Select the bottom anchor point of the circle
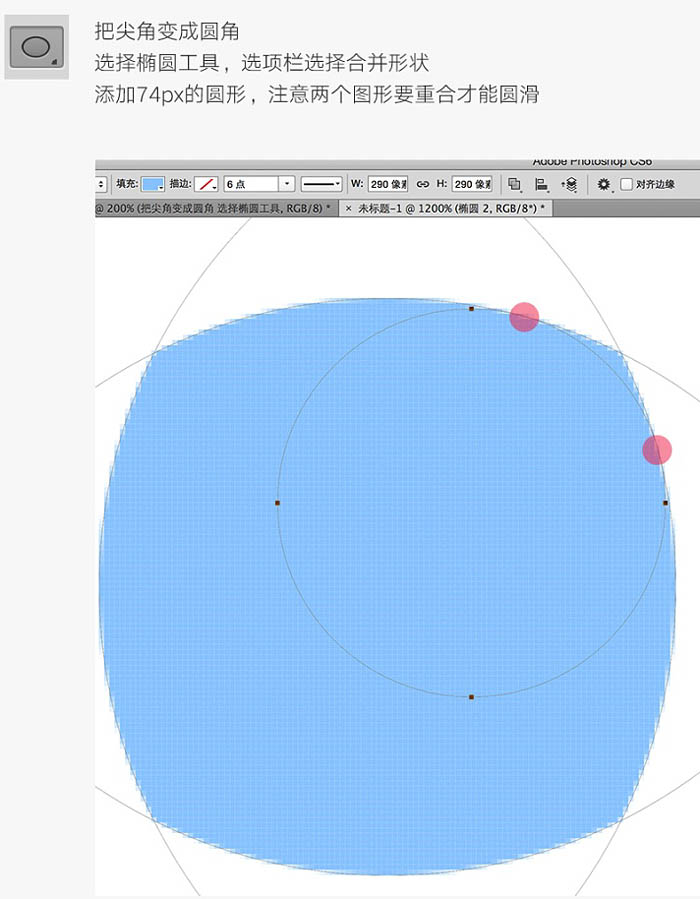This screenshot has width=700, height=899. [471, 697]
